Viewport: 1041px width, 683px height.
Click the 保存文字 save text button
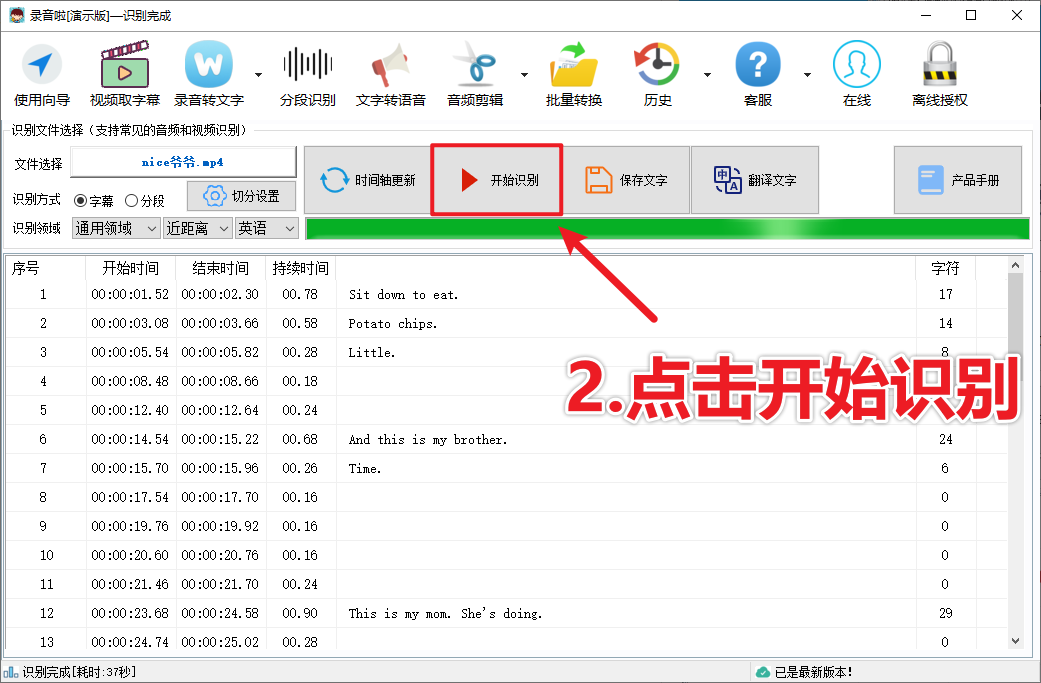coord(626,180)
